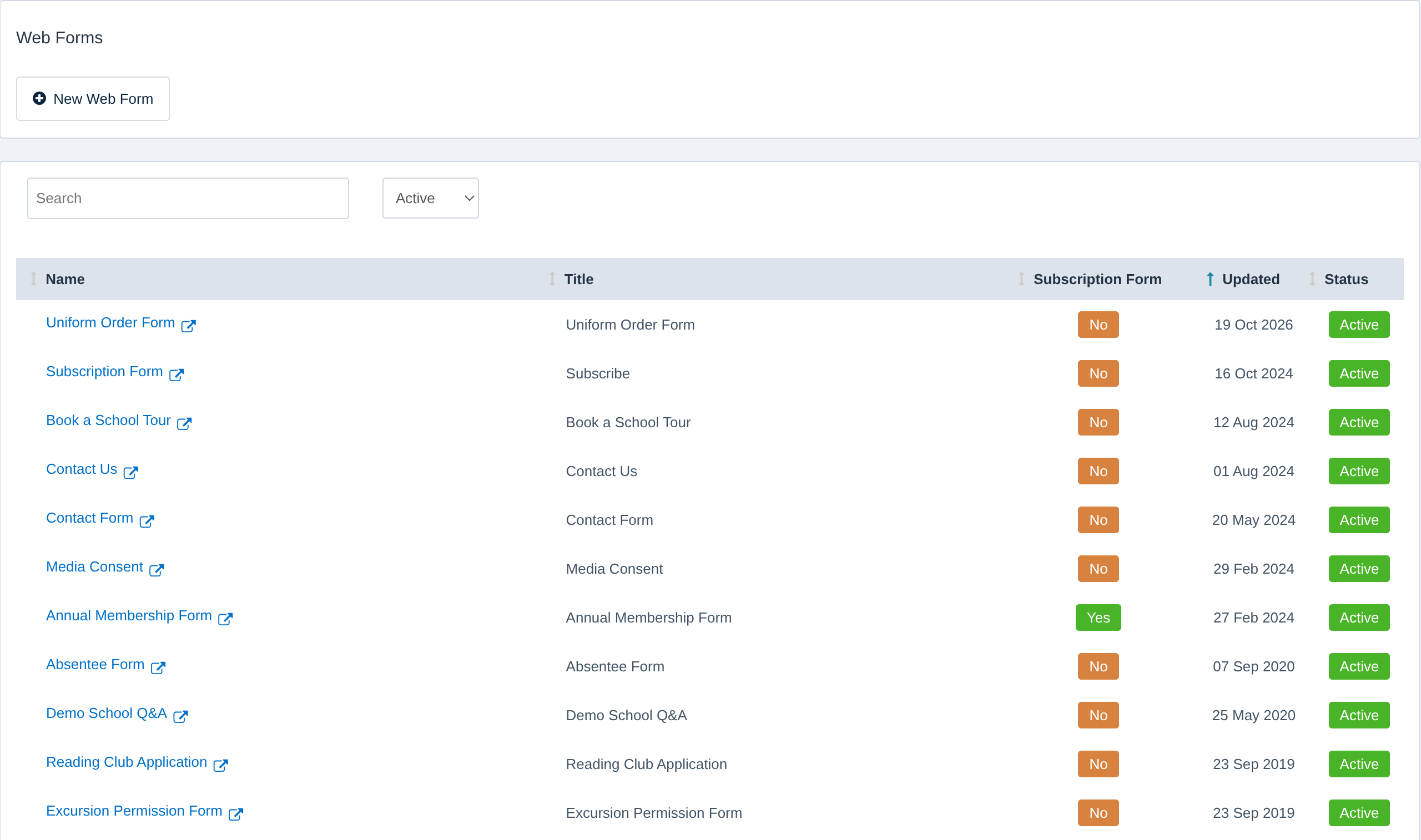The image size is (1421, 840).
Task: Focus the Search input field
Action: pos(188,198)
